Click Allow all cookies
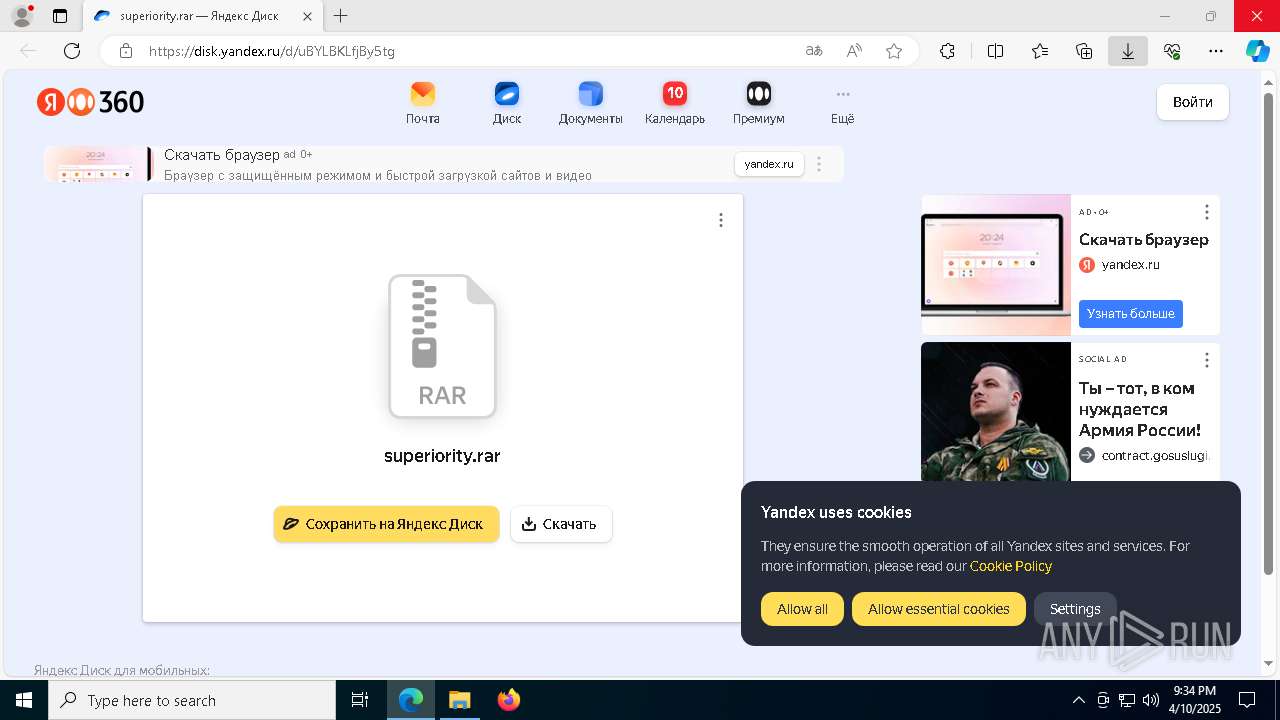The width and height of the screenshot is (1280, 720). click(x=802, y=609)
